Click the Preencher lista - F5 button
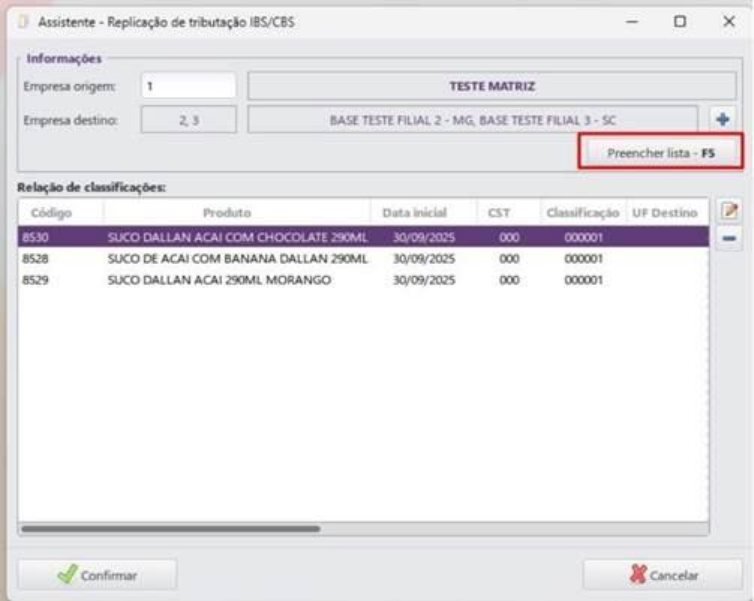Image resolution: width=754 pixels, height=601 pixels. (661, 153)
